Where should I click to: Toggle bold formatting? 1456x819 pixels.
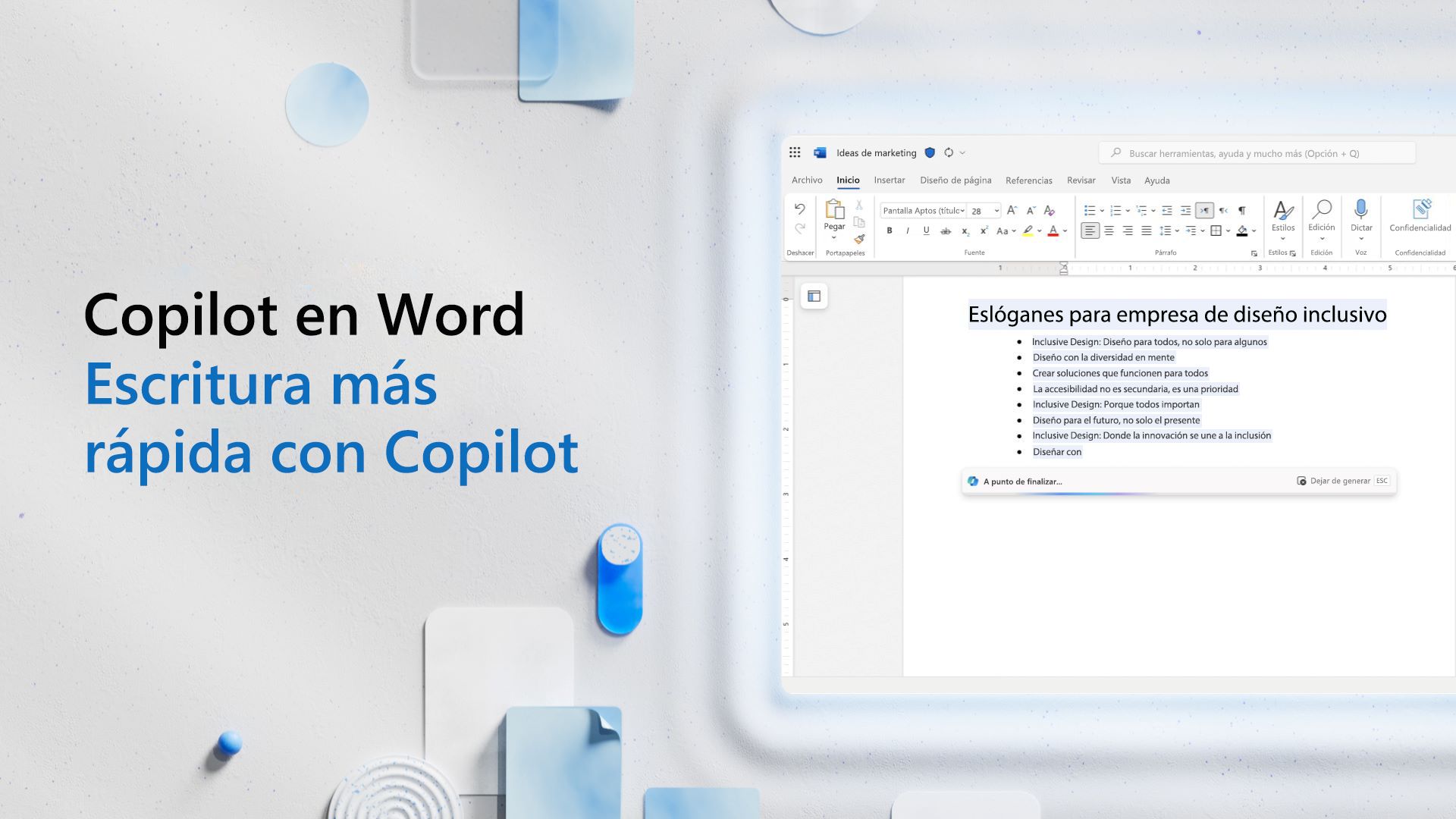pyautogui.click(x=890, y=231)
